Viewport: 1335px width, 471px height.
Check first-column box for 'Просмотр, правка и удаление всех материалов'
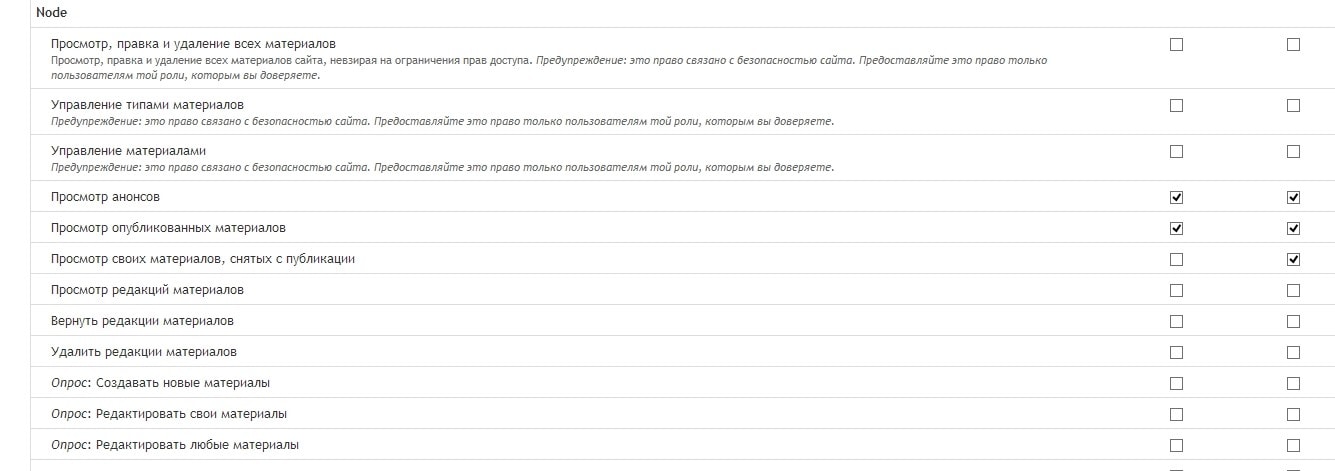(x=1176, y=44)
